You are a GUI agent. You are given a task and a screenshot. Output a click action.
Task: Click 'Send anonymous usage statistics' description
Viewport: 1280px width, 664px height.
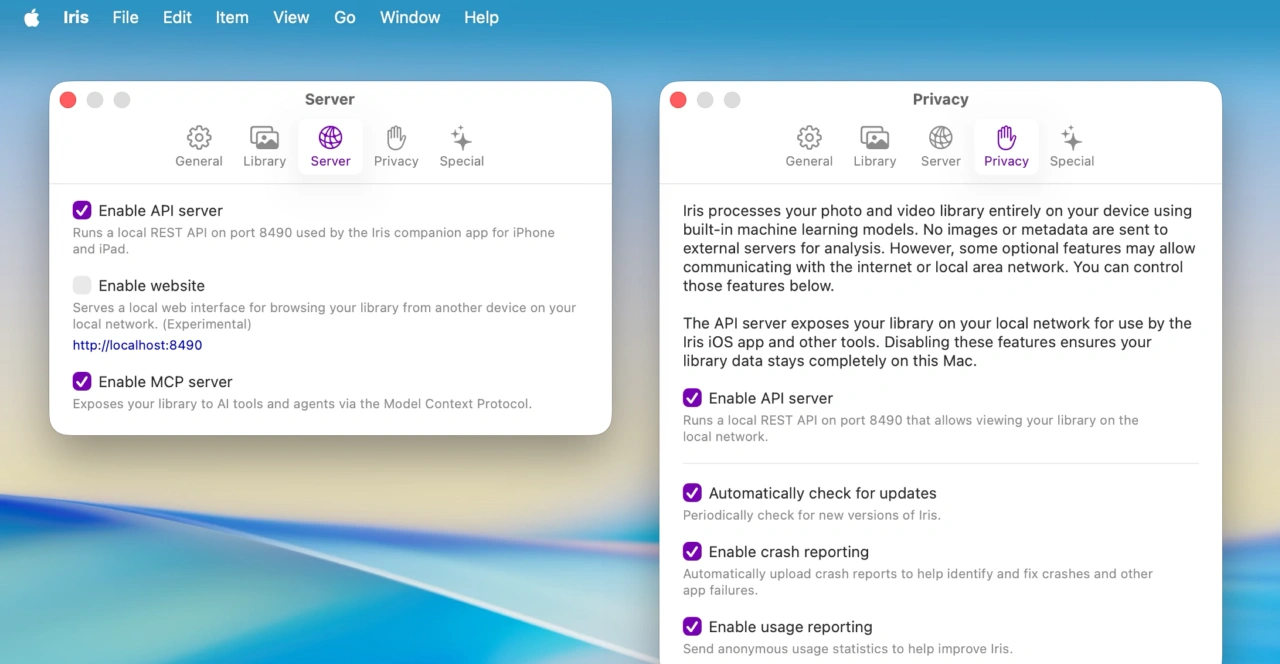tap(847, 649)
